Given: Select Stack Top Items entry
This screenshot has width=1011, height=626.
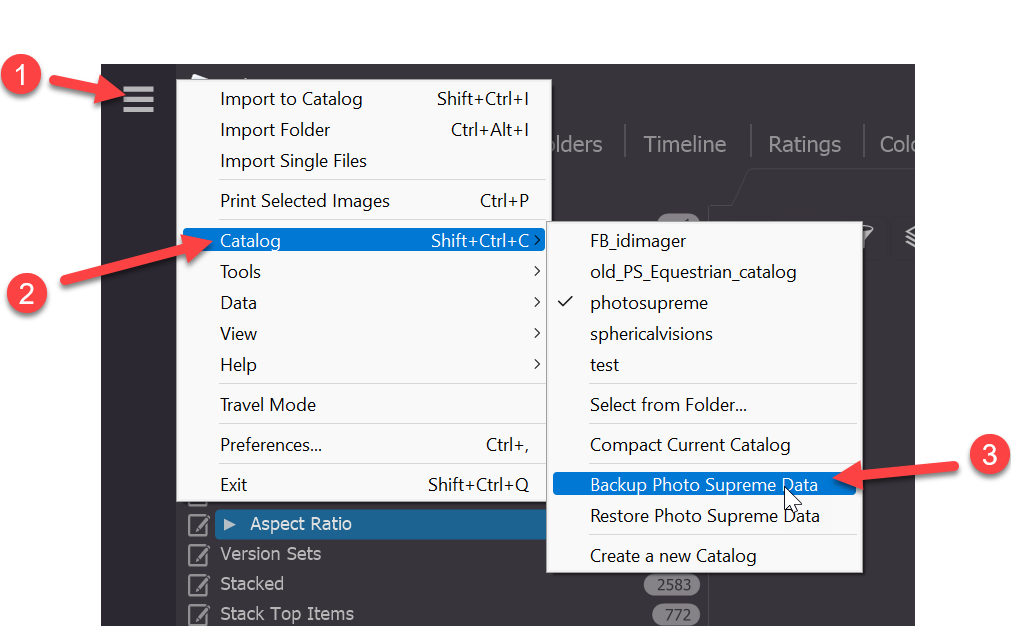Looking at the screenshot, I should click(x=287, y=614).
